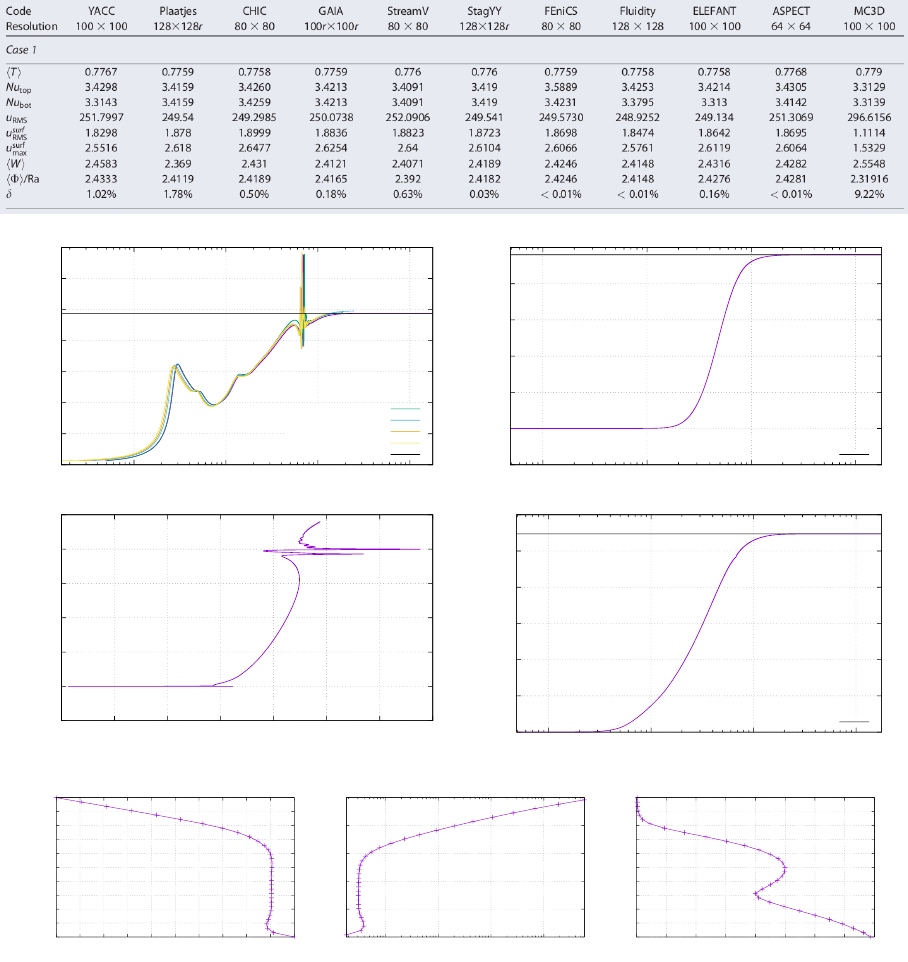Open the middle-right sigmoid plot with gray line

point(699,623)
